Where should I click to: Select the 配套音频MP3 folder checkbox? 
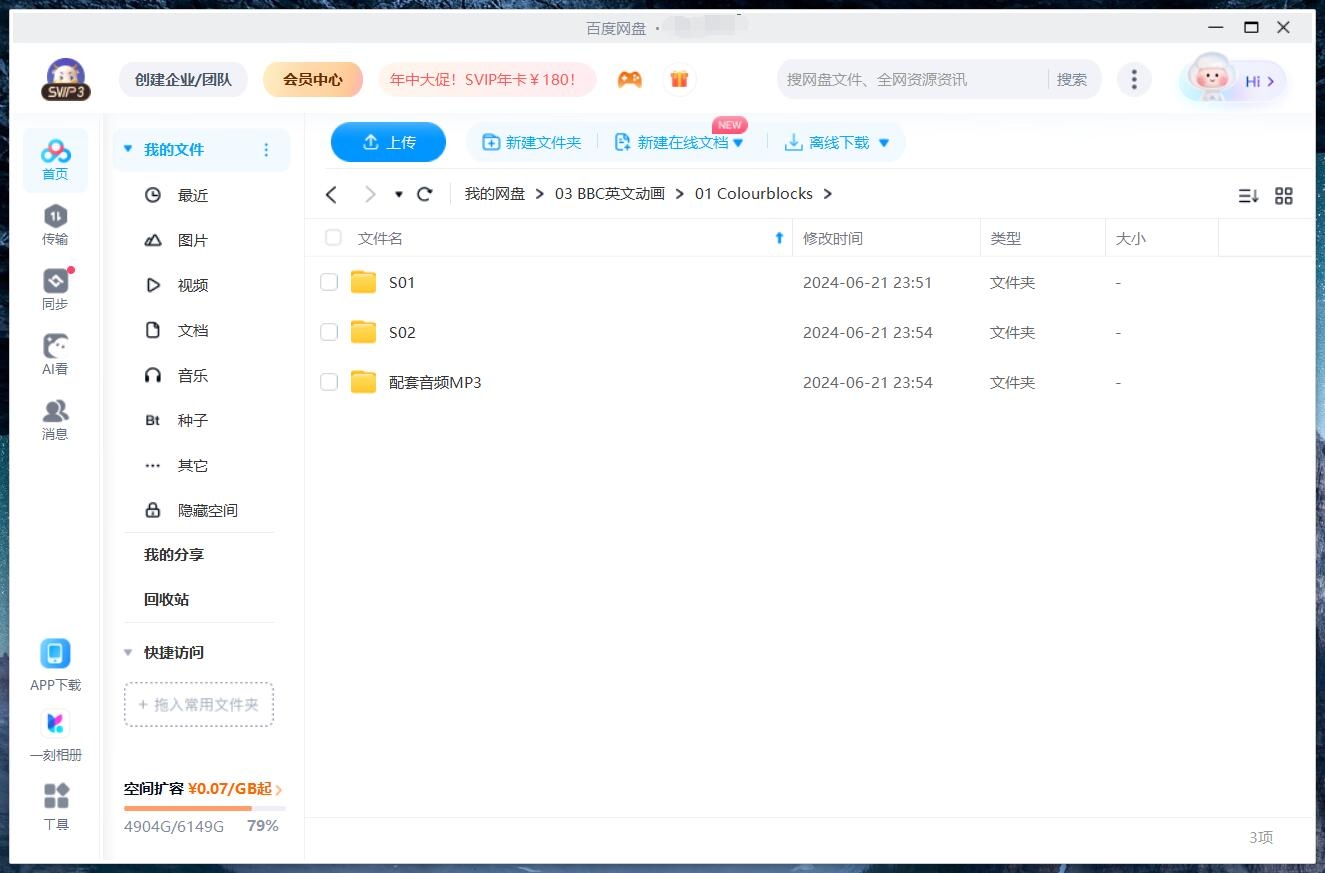coord(329,382)
